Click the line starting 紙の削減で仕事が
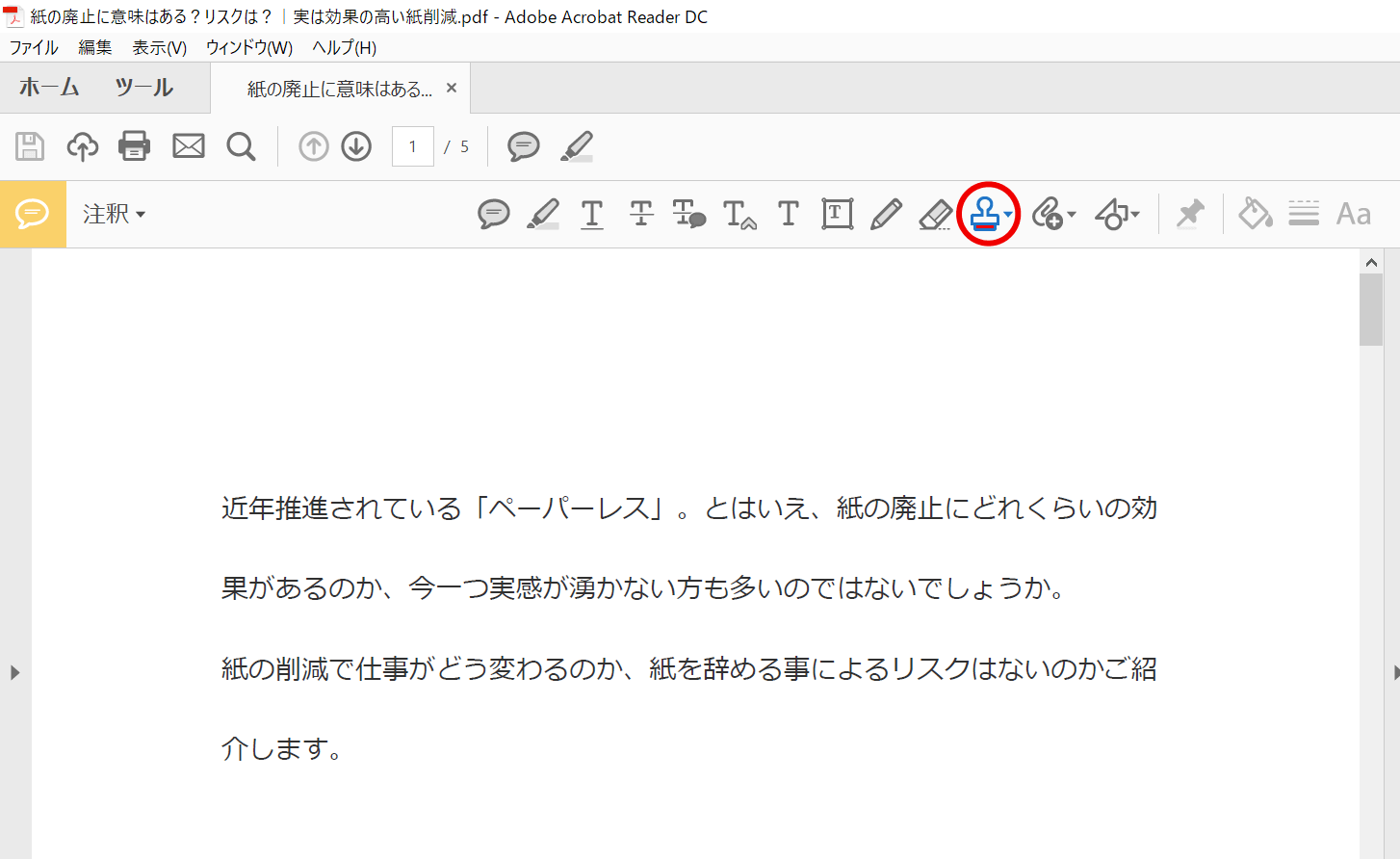Viewport: 1400px width, 859px height. pyautogui.click(x=689, y=668)
